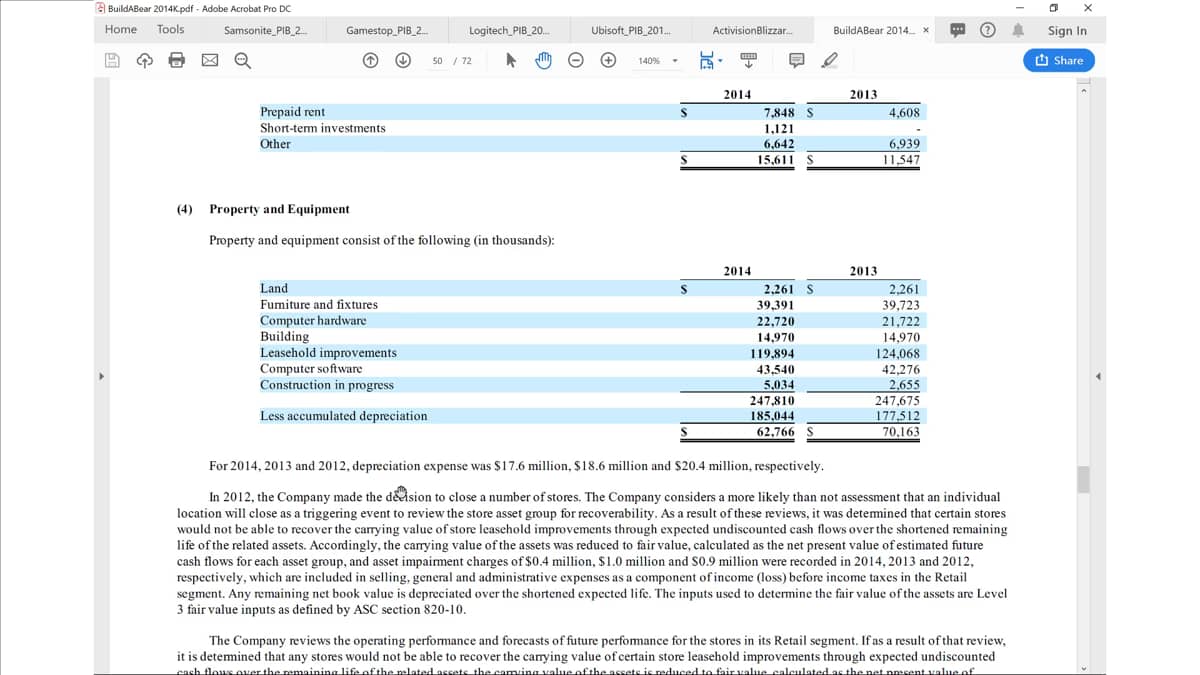This screenshot has width=1200, height=675.
Task: Click the 7,848 prepaid rent value
Action: tap(779, 112)
